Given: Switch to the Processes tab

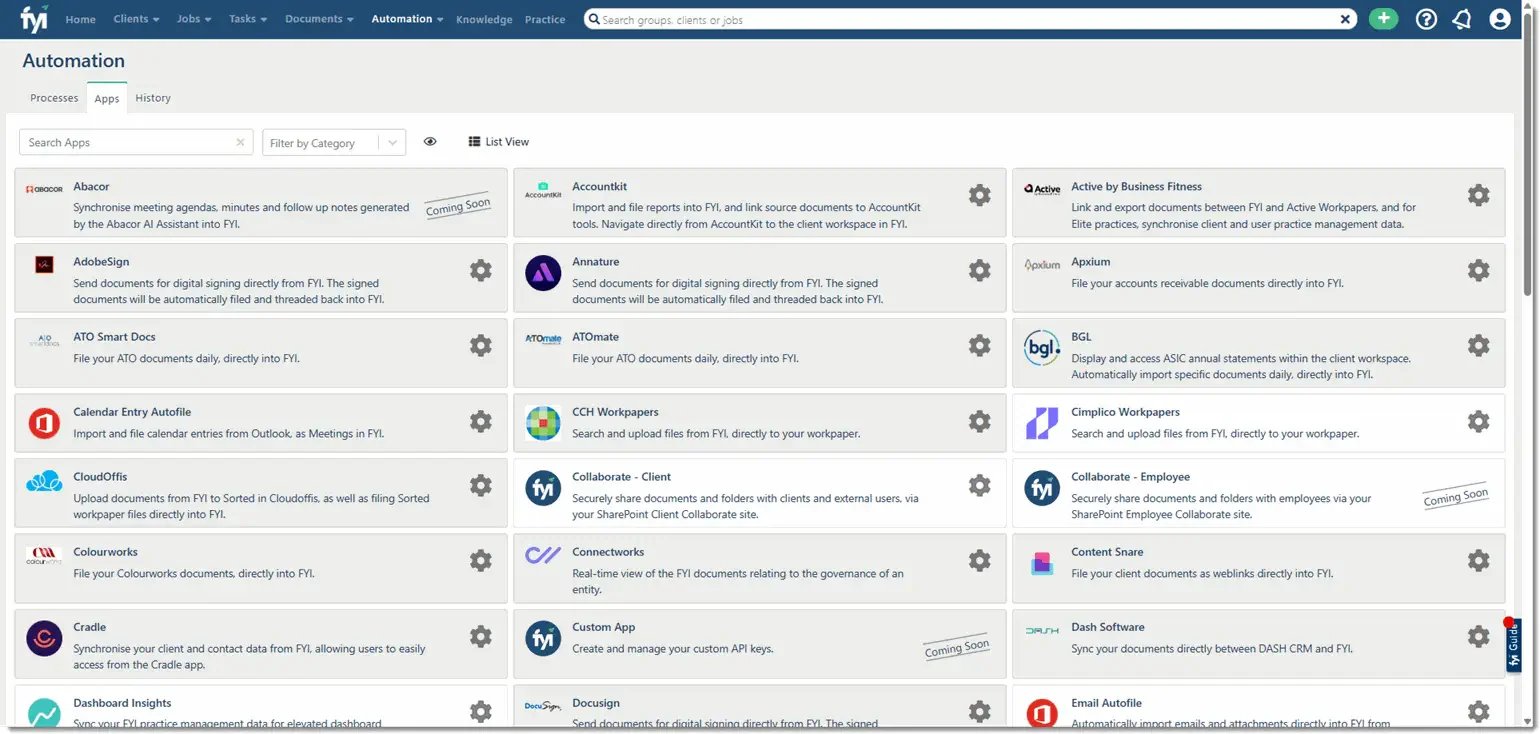Looking at the screenshot, I should (x=54, y=98).
